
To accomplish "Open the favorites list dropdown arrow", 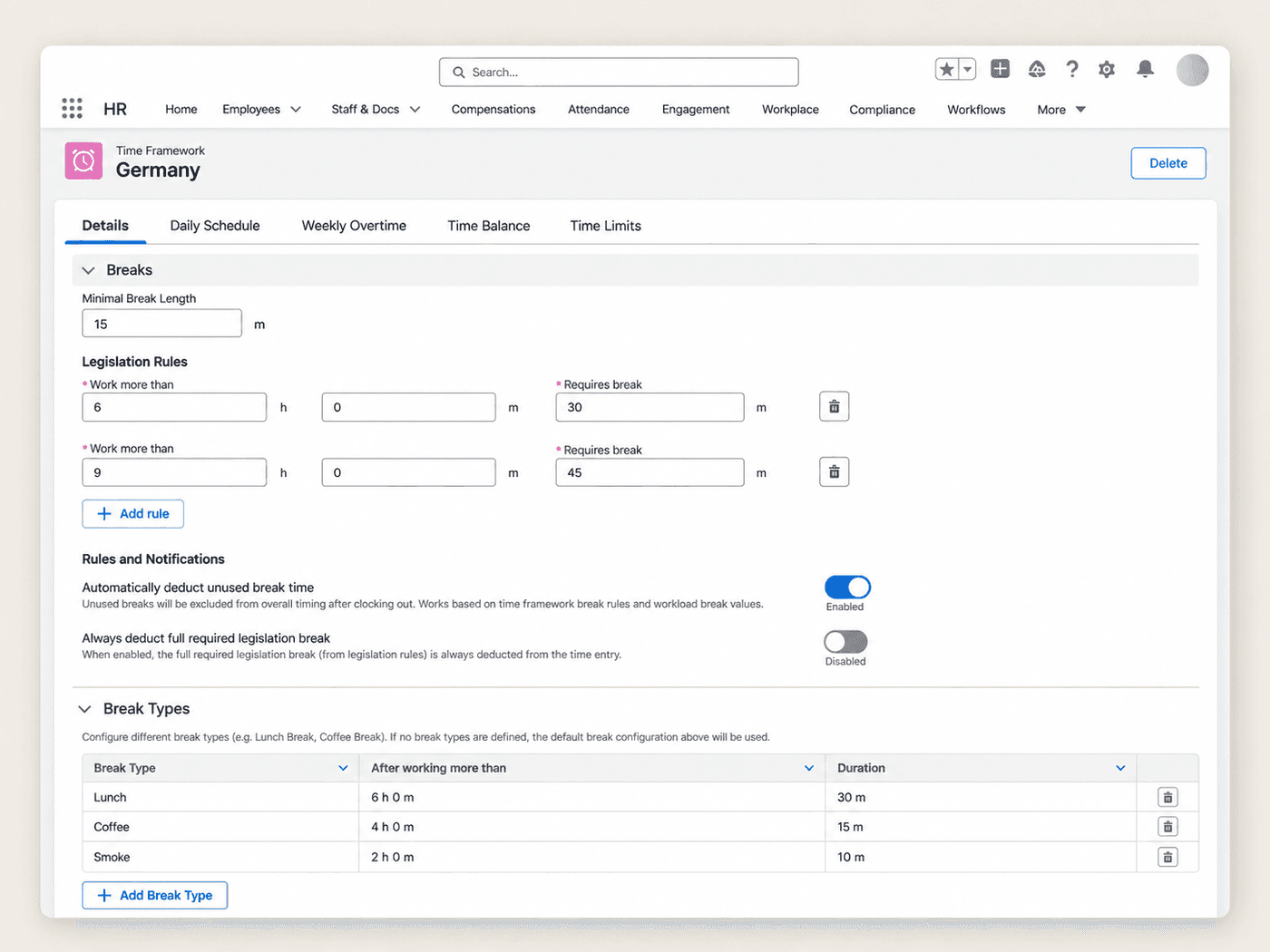I will [968, 69].
